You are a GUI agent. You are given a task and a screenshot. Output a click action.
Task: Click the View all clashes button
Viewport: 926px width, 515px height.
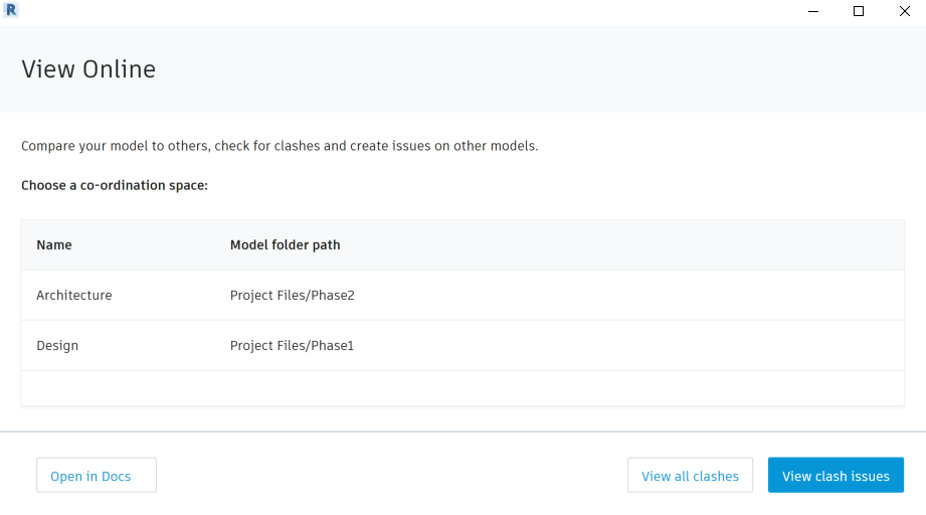pyautogui.click(x=690, y=476)
